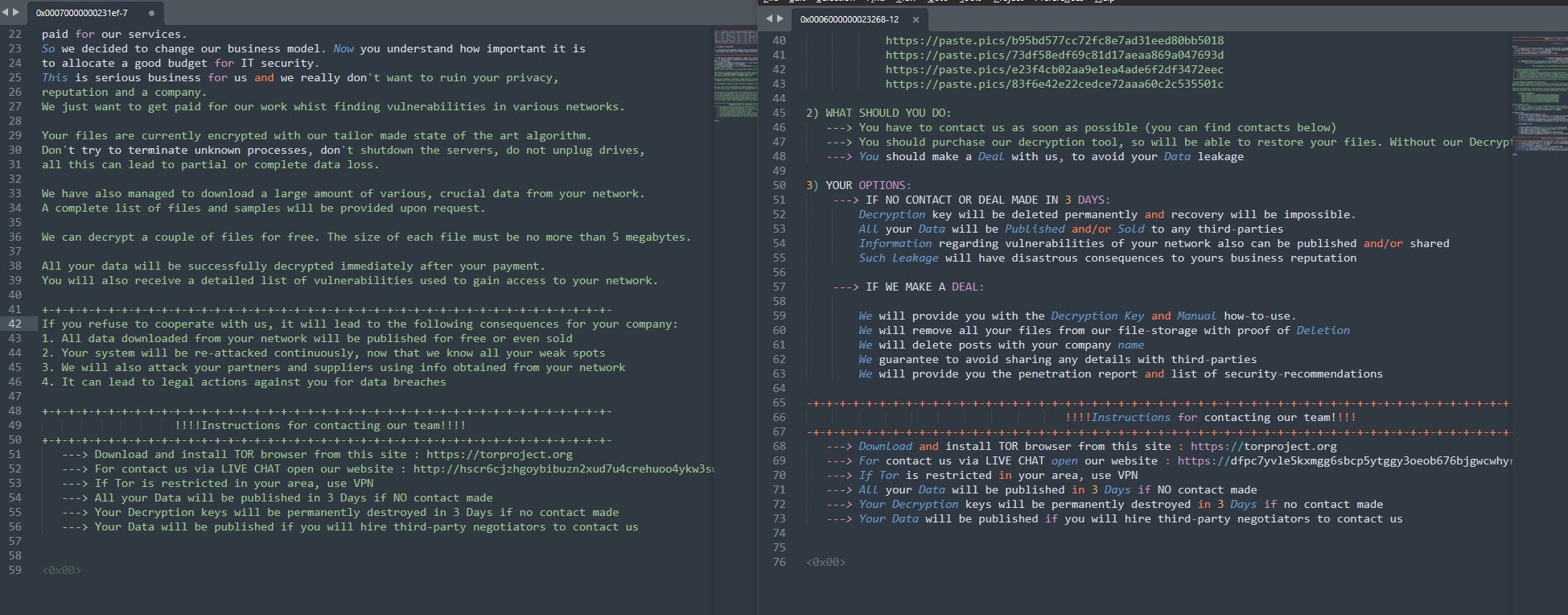This screenshot has width=1568, height=615.
Task: Click line starting "If you refuse to cooperate with us"
Action: (x=360, y=324)
